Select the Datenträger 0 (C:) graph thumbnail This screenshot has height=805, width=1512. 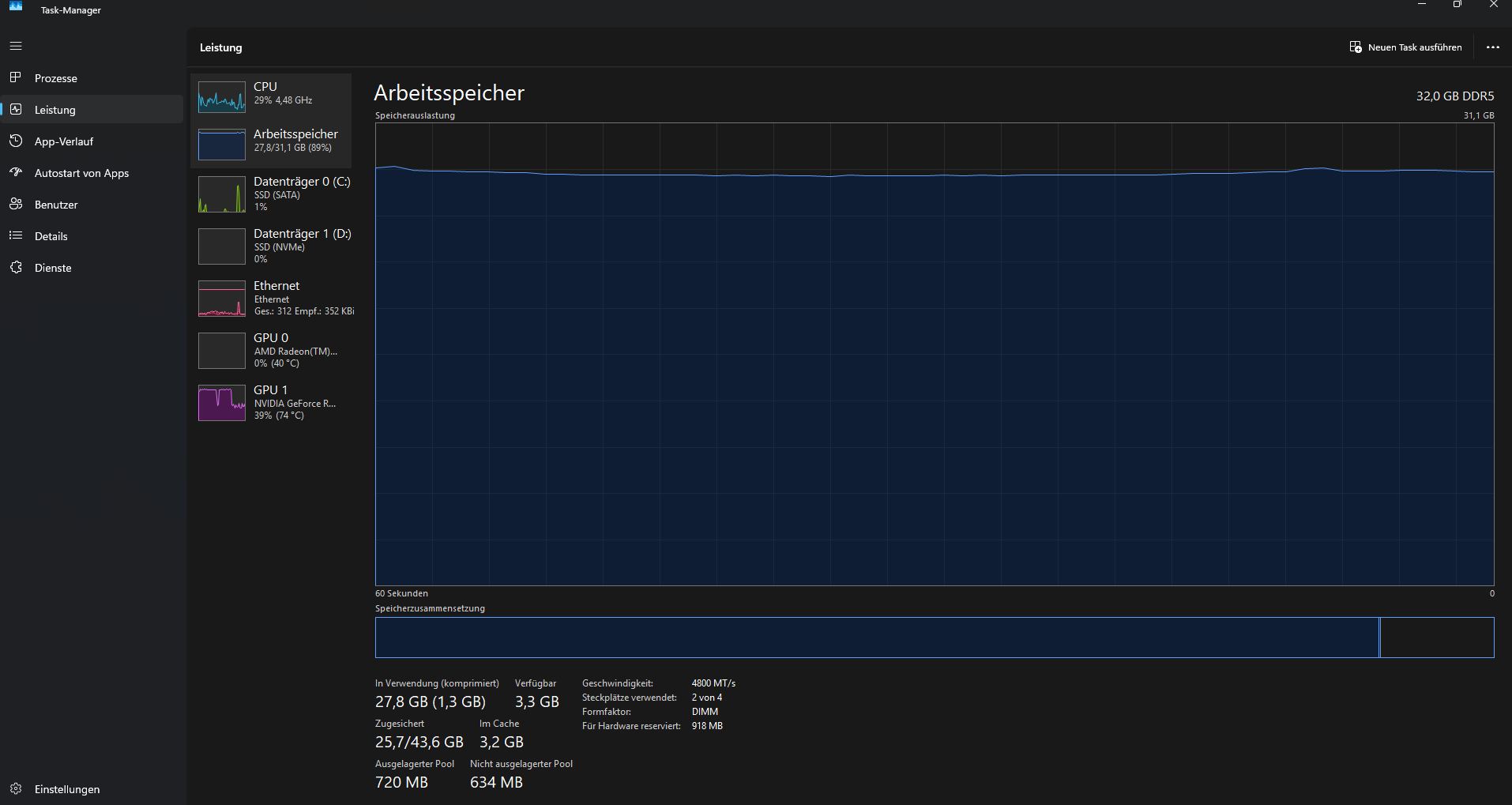pos(222,194)
